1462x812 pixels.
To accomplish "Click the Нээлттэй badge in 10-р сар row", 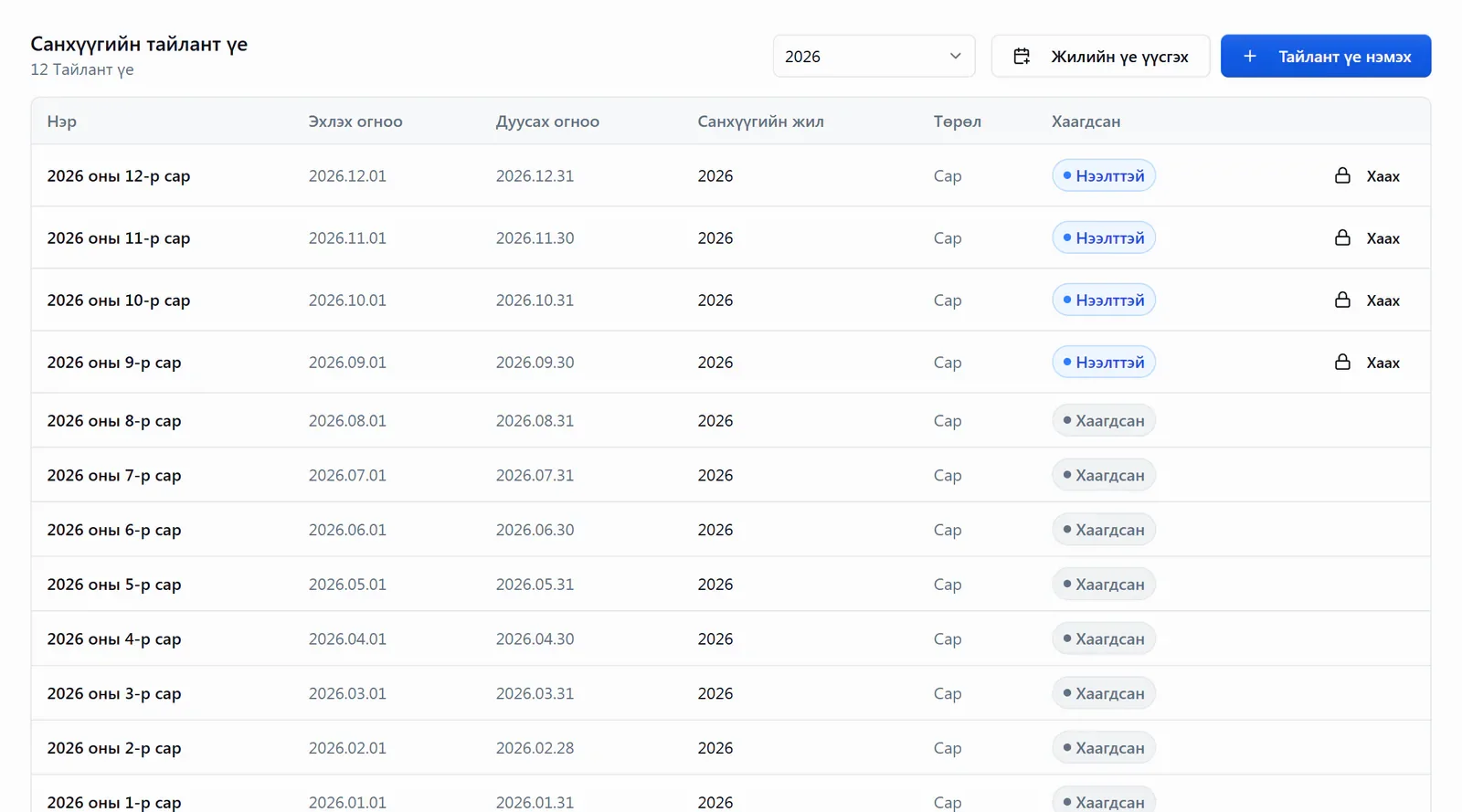I will (1104, 300).
